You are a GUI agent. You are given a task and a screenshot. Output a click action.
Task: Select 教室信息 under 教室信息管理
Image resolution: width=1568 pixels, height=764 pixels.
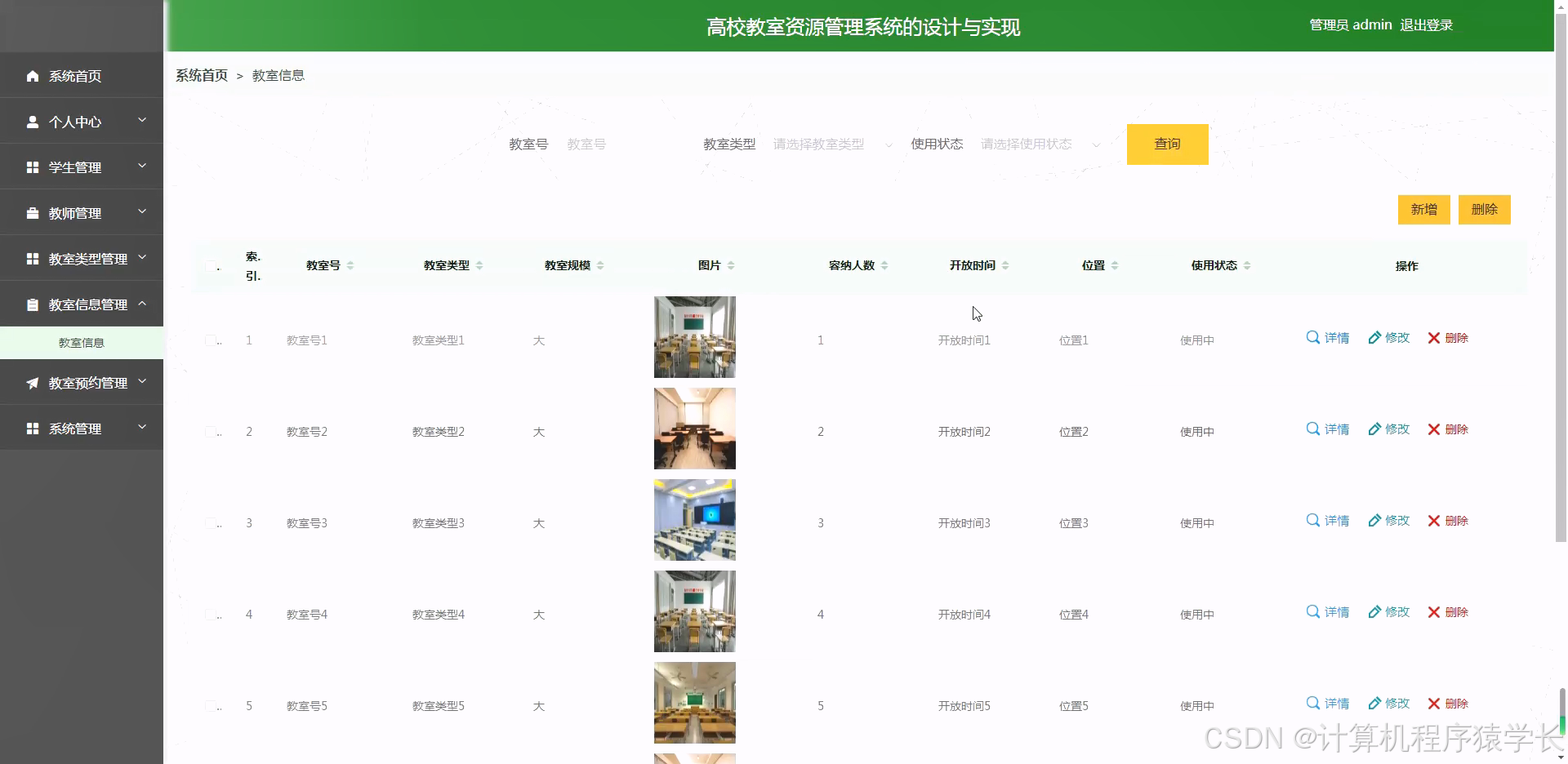82,342
